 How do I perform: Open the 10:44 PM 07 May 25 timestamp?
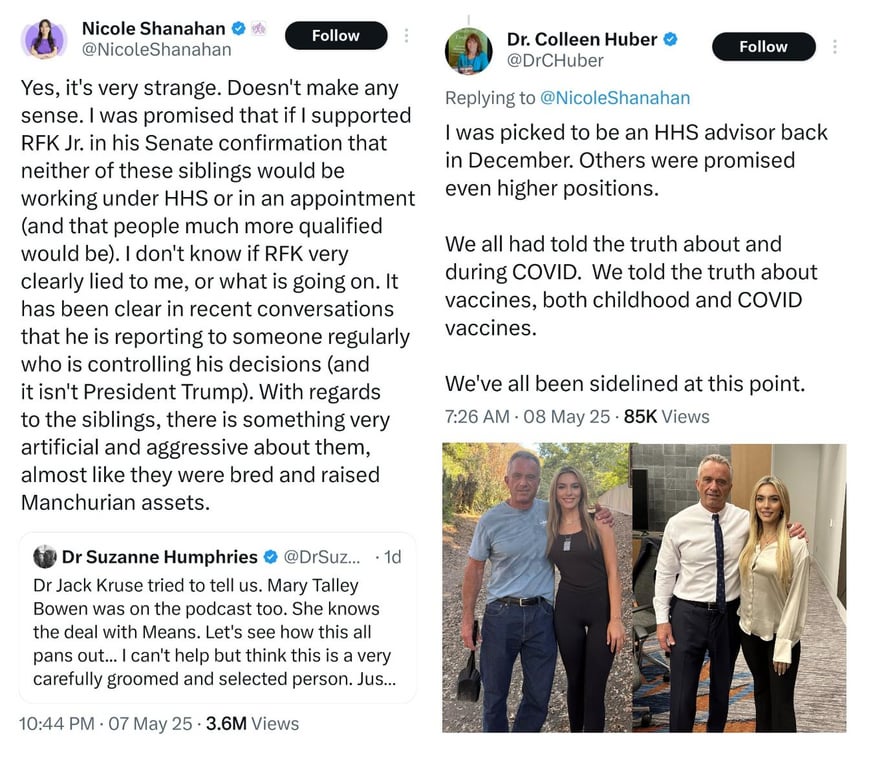105,724
